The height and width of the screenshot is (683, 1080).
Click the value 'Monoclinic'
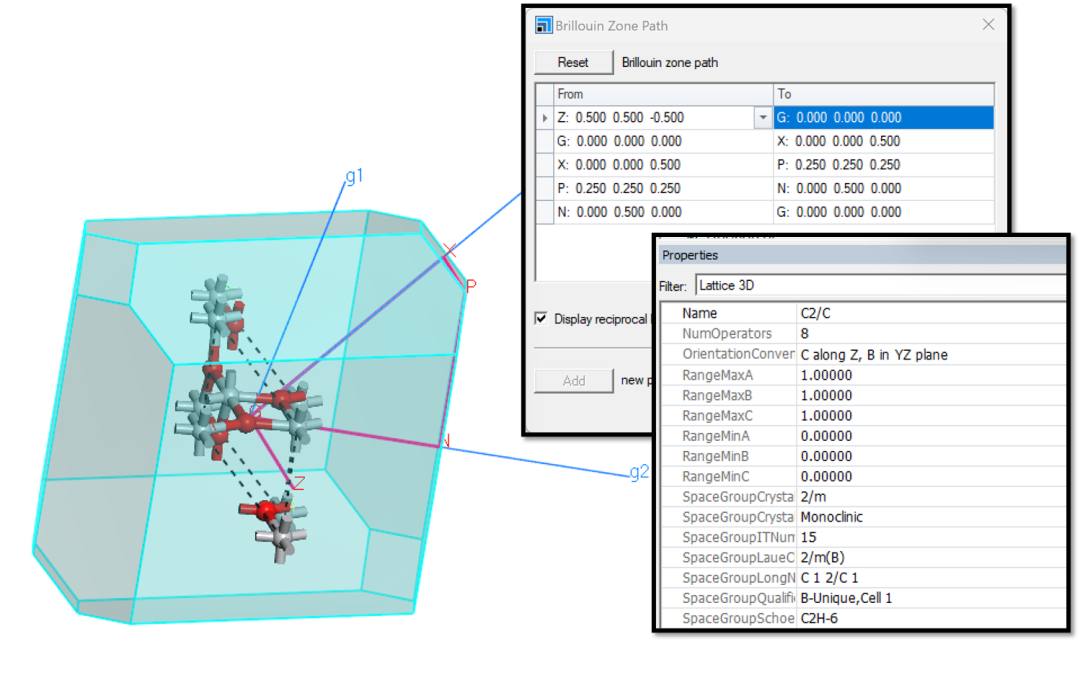831,516
